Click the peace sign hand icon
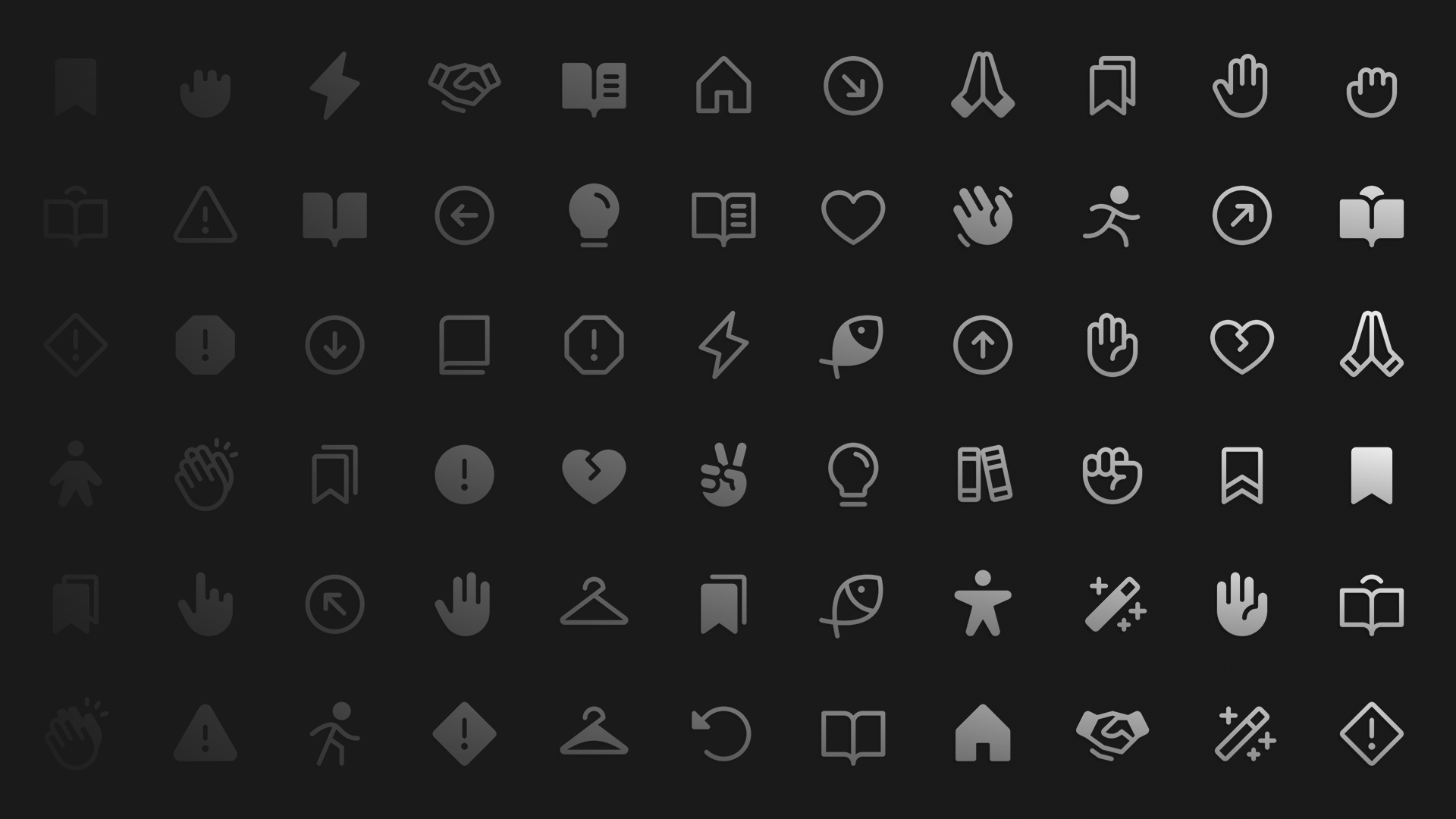This screenshot has width=1456, height=819. click(x=724, y=475)
